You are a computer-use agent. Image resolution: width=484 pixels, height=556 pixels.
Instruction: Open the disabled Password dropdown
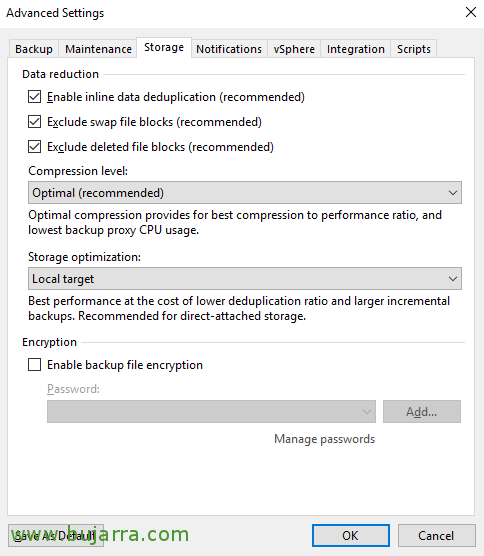coord(211,411)
